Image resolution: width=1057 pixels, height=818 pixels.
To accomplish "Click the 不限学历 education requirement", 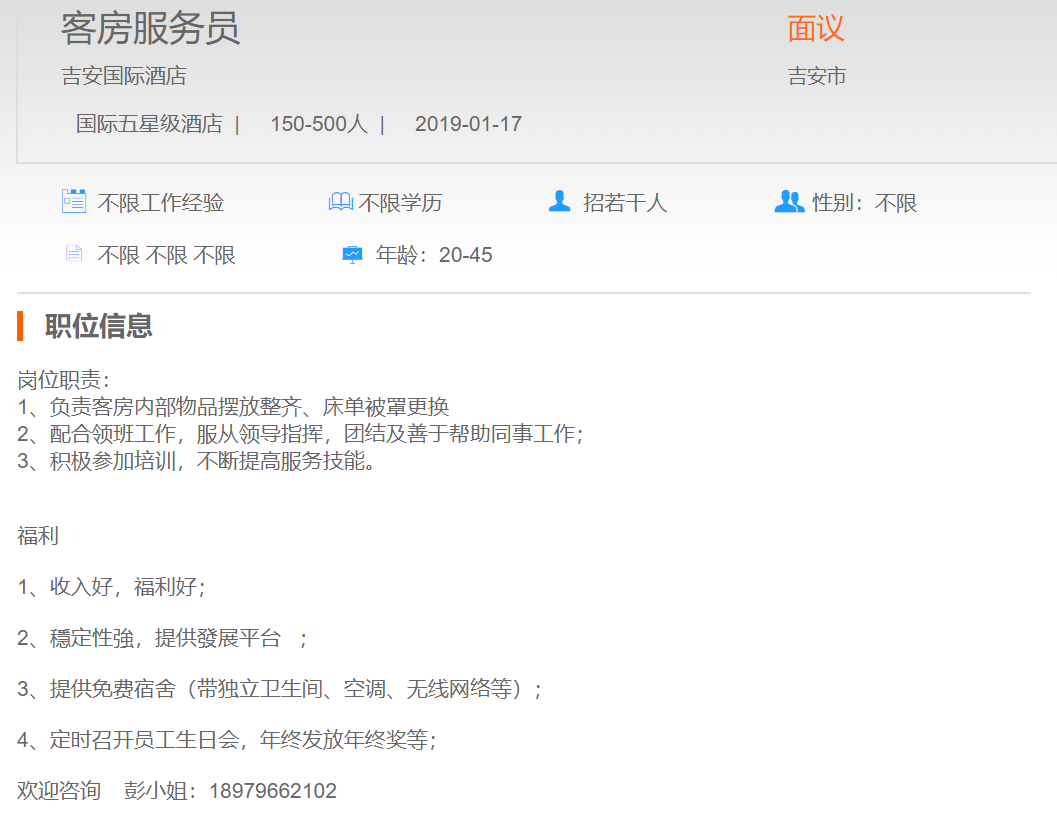I will click(x=400, y=203).
